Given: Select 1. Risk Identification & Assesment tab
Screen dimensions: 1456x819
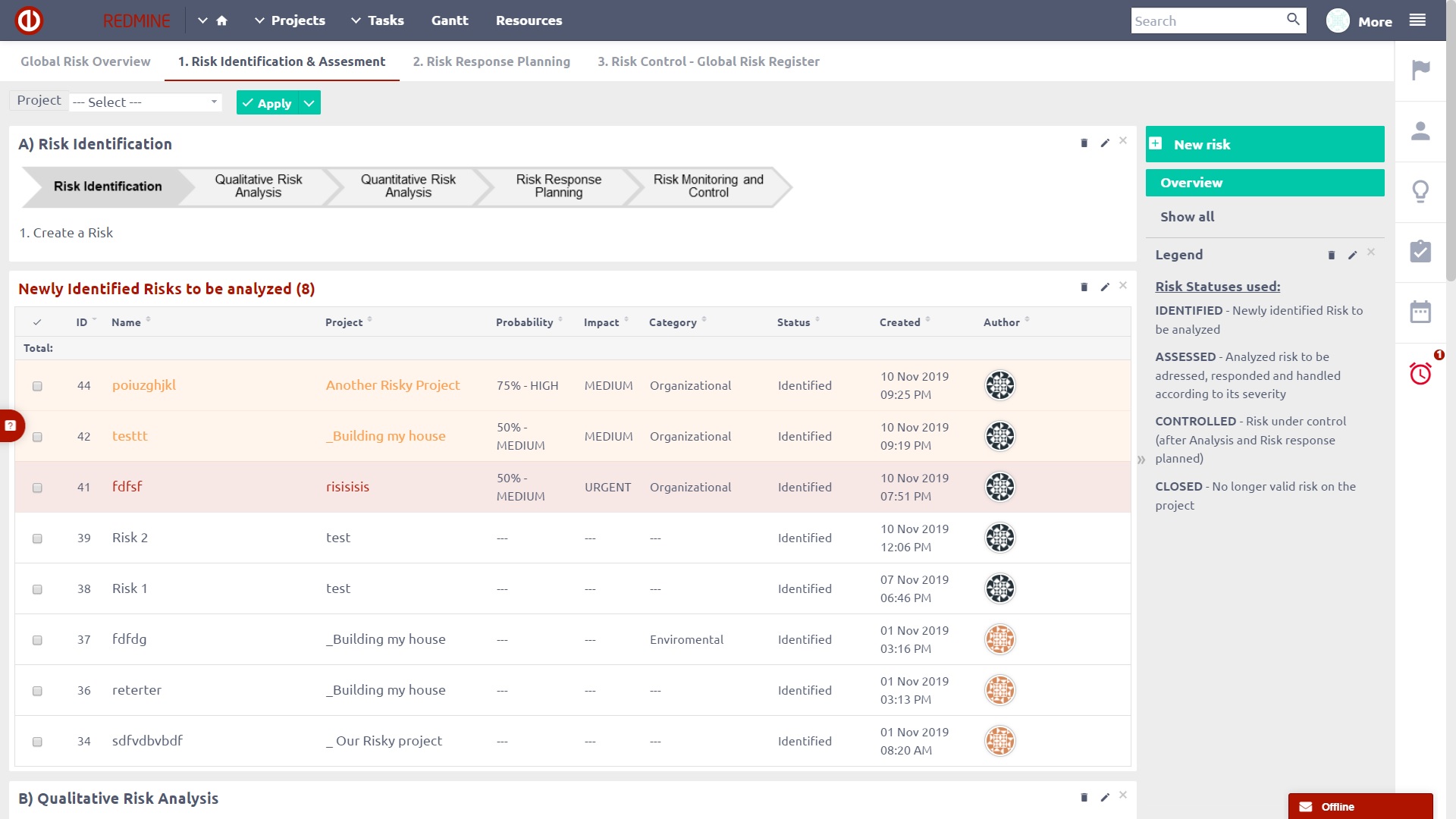Looking at the screenshot, I should (x=281, y=61).
